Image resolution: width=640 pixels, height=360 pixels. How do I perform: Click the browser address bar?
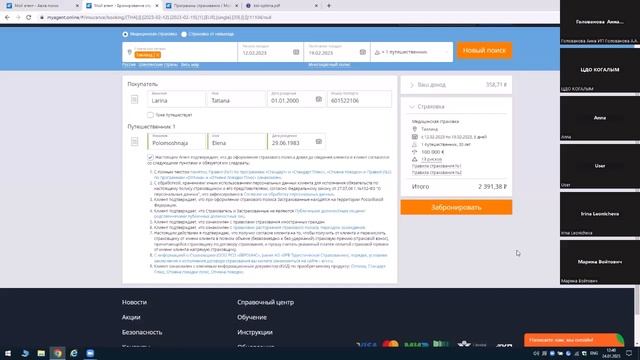pyautogui.click(x=297, y=18)
